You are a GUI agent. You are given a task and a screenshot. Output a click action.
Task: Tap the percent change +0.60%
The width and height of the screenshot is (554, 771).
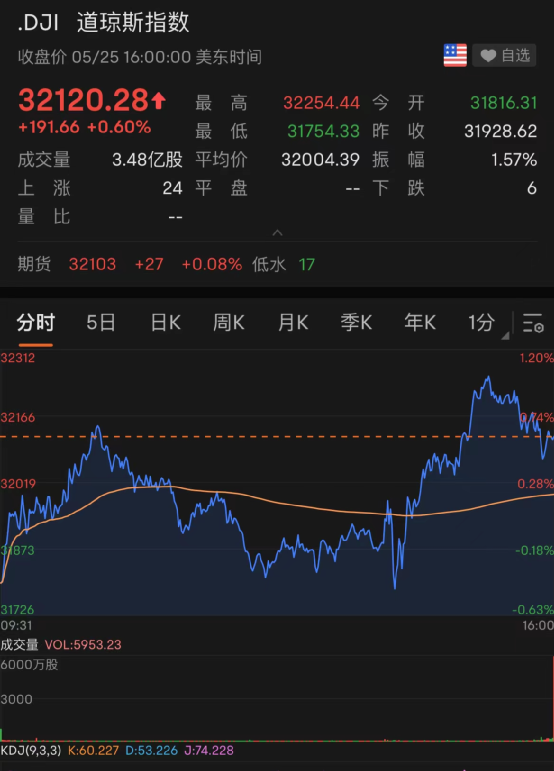(119, 127)
